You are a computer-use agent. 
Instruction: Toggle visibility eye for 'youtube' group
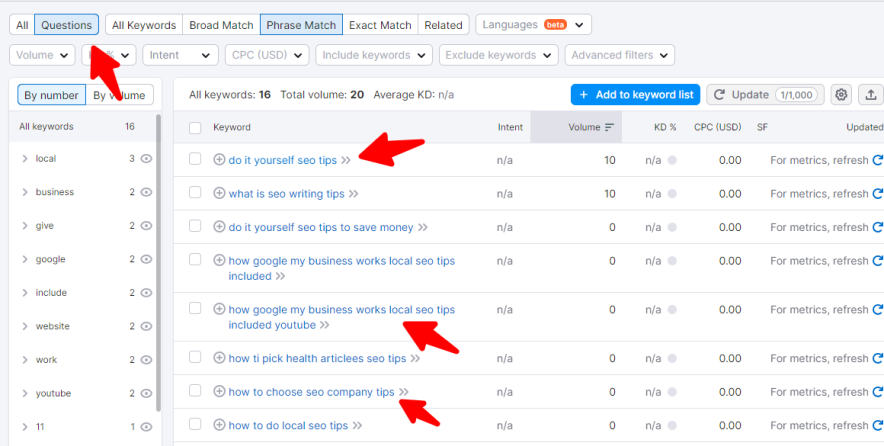(147, 394)
